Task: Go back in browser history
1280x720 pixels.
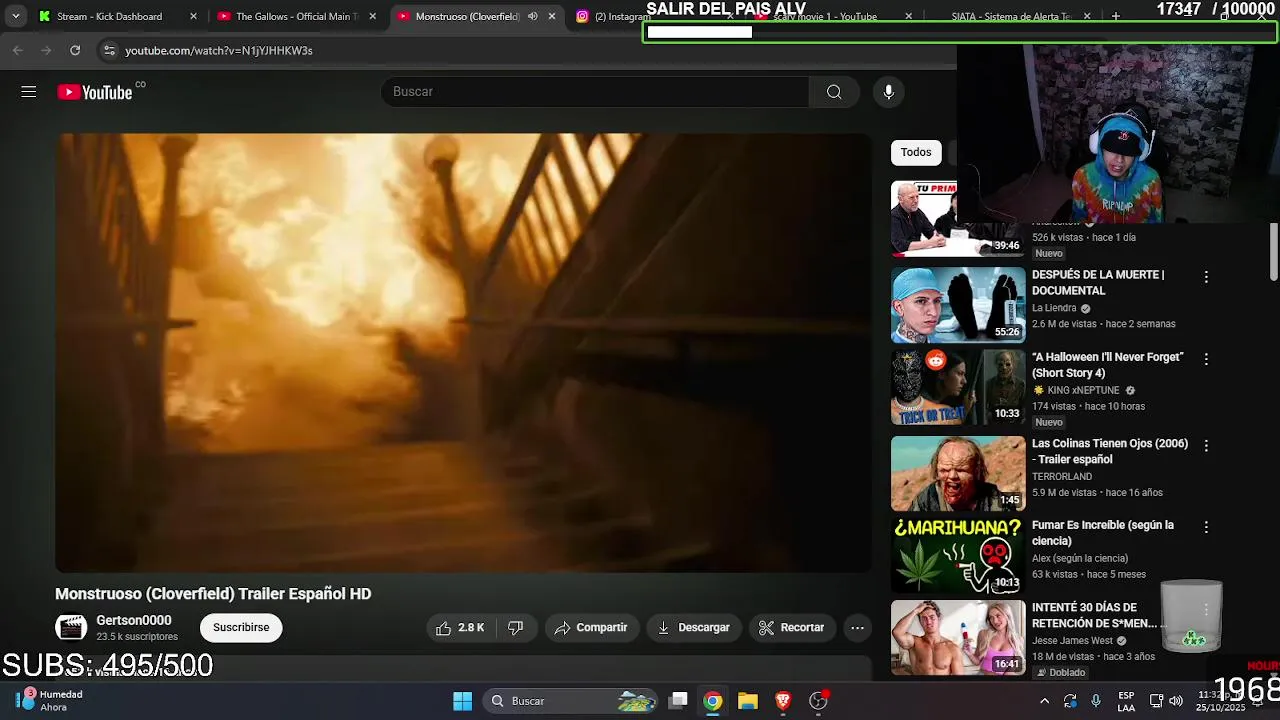Action: pyautogui.click(x=18, y=50)
